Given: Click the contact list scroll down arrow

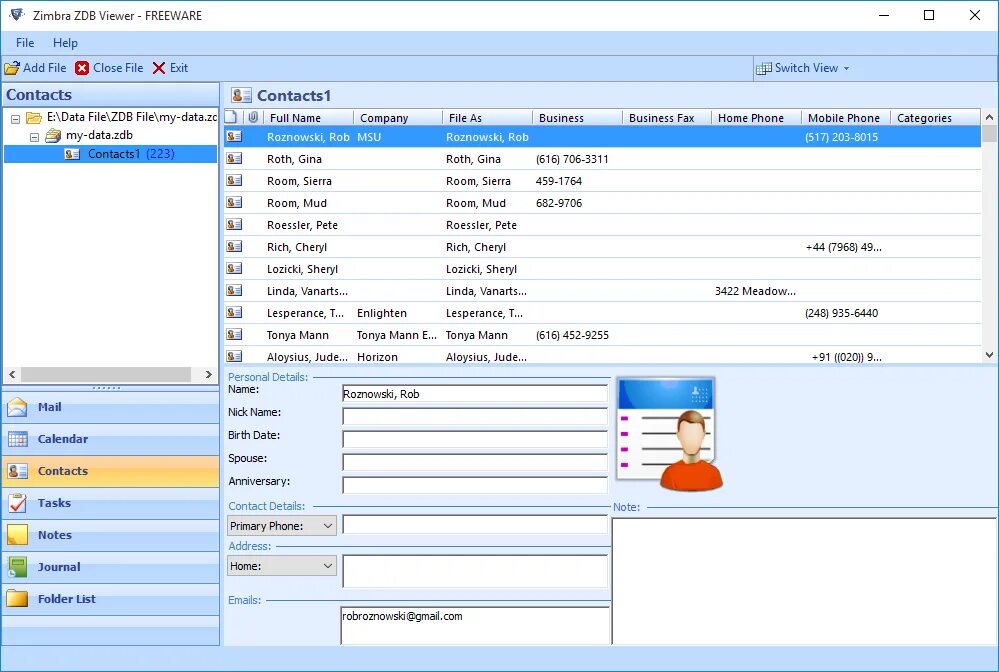Looking at the screenshot, I should click(989, 355).
